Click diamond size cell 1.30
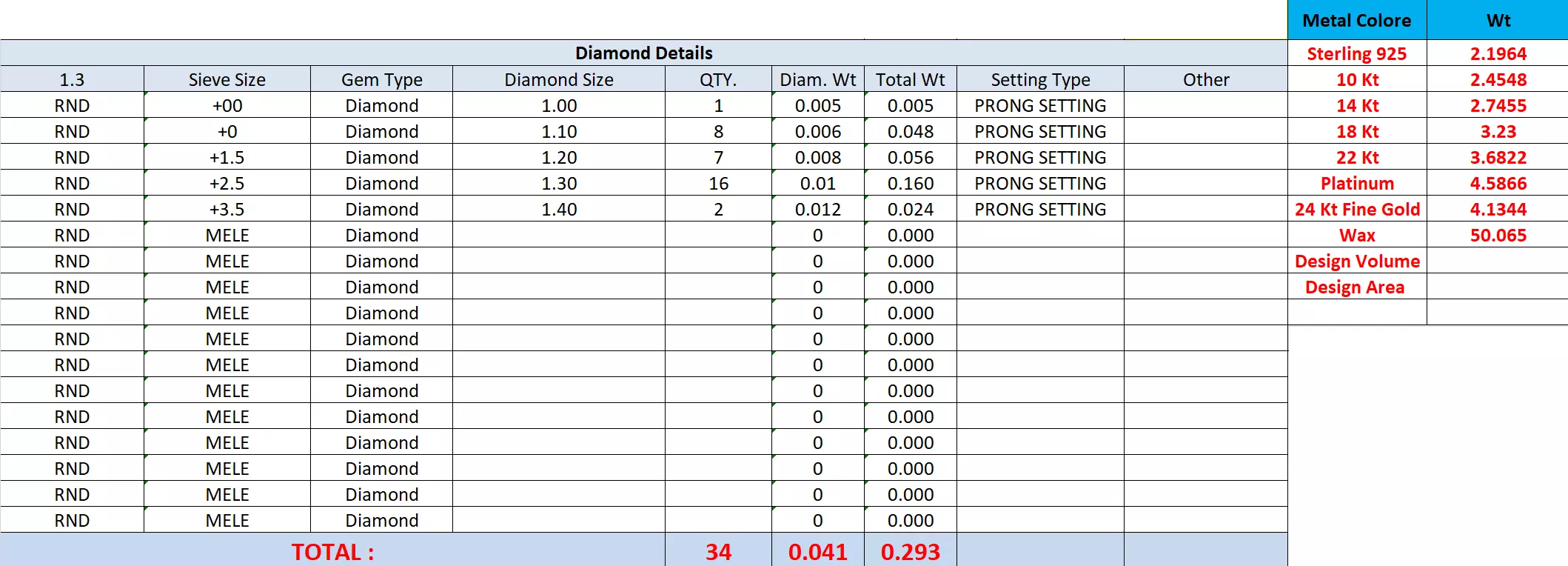 pyautogui.click(x=559, y=183)
